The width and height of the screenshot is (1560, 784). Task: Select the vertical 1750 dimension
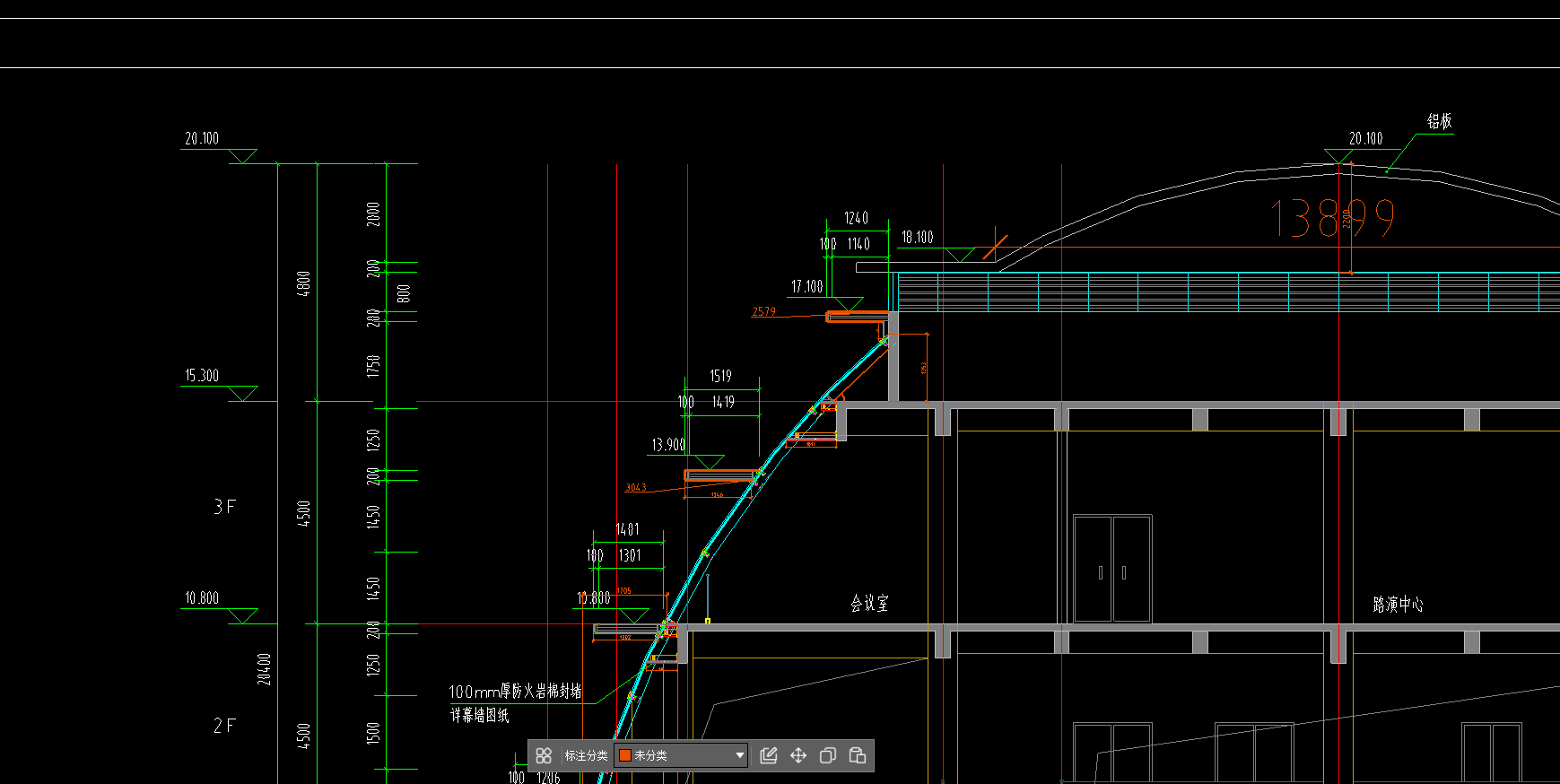[x=373, y=366]
